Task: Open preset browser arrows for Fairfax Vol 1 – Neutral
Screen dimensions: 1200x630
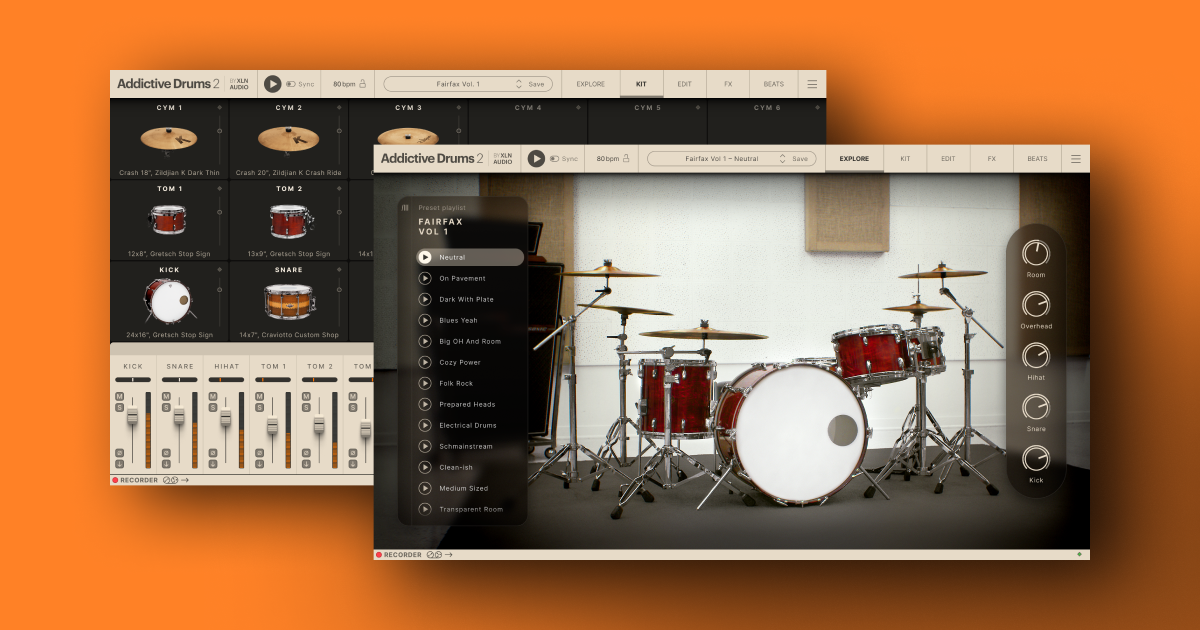Action: coord(782,158)
